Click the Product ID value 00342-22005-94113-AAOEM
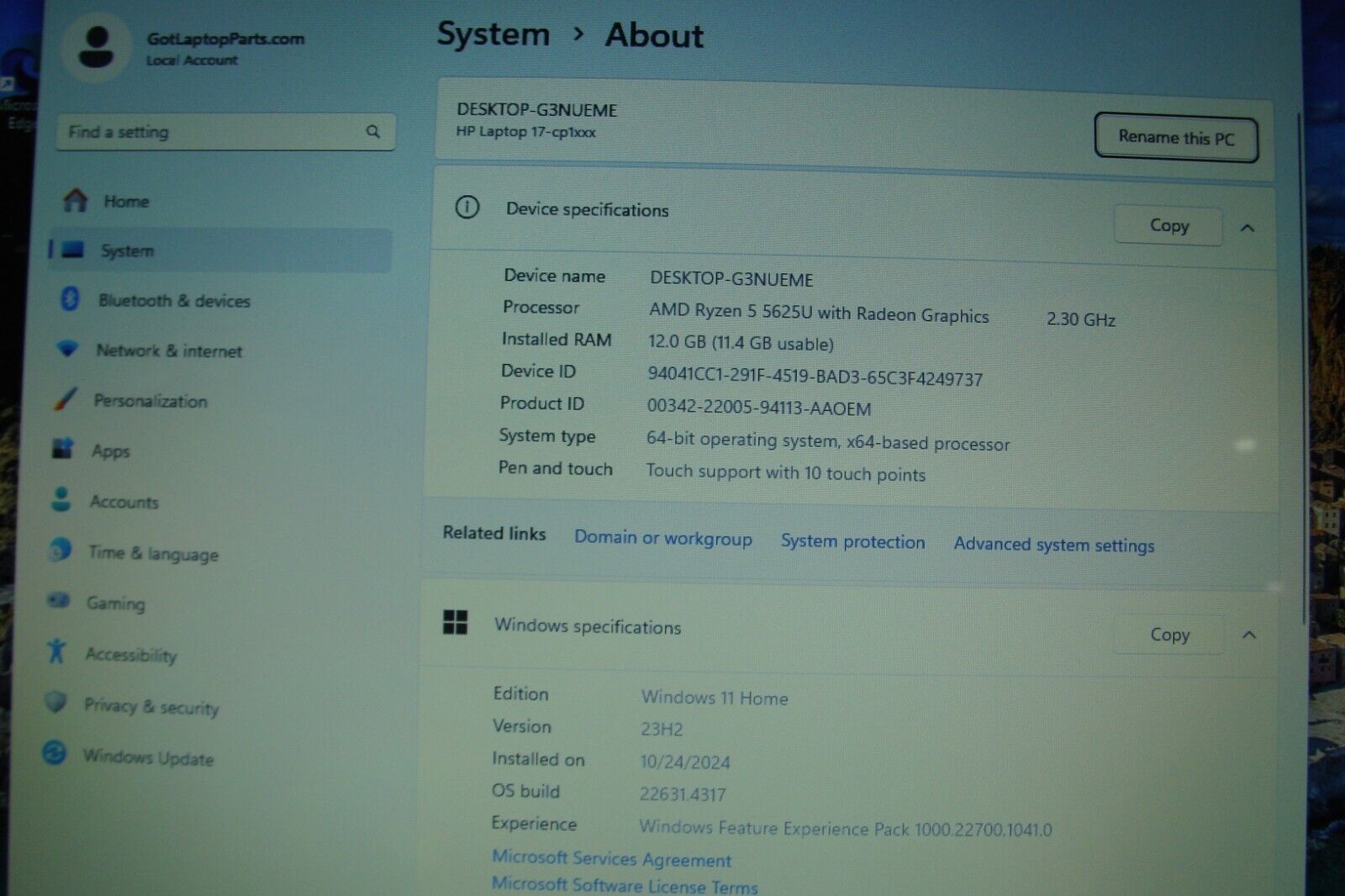This screenshot has width=1345, height=896. pyautogui.click(x=759, y=408)
